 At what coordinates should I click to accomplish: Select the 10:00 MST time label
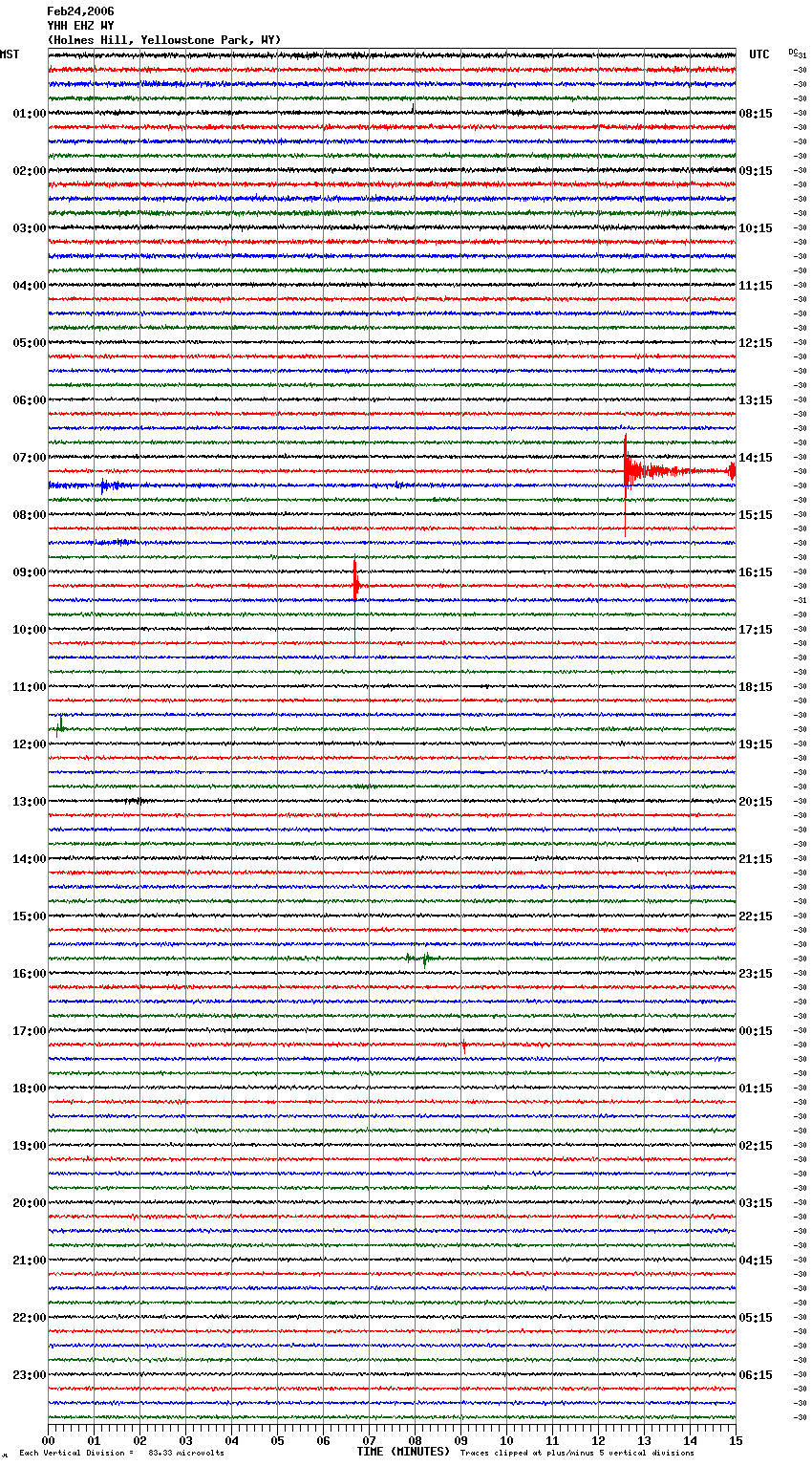click(29, 630)
